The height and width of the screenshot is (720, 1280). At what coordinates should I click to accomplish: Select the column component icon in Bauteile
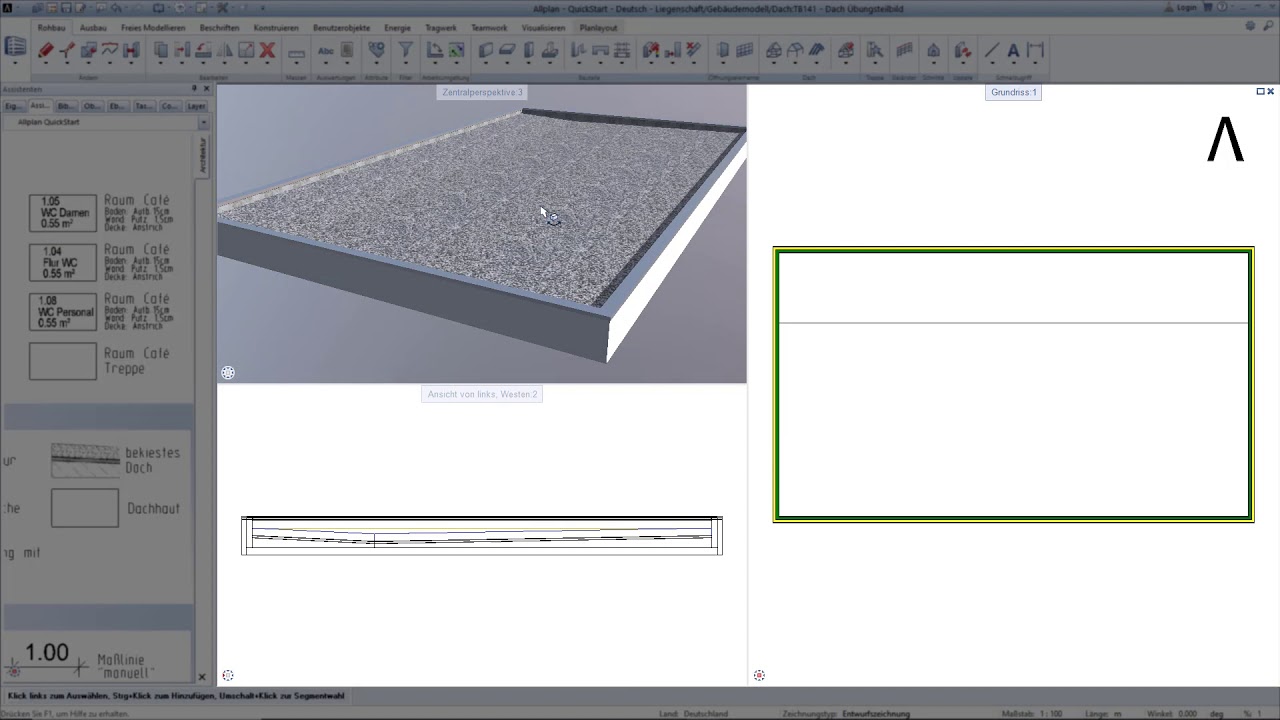point(529,50)
